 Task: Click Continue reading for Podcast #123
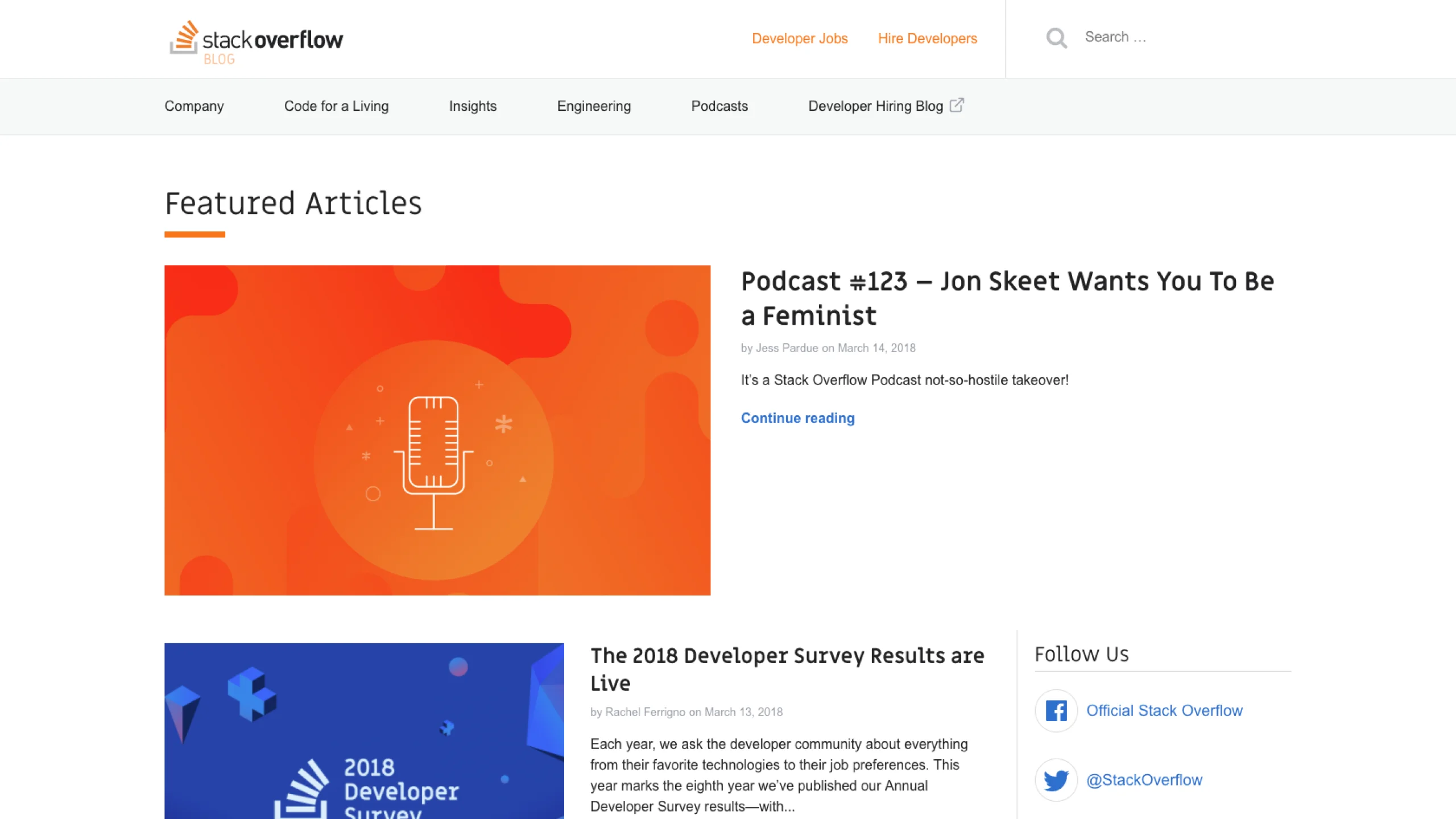[797, 418]
